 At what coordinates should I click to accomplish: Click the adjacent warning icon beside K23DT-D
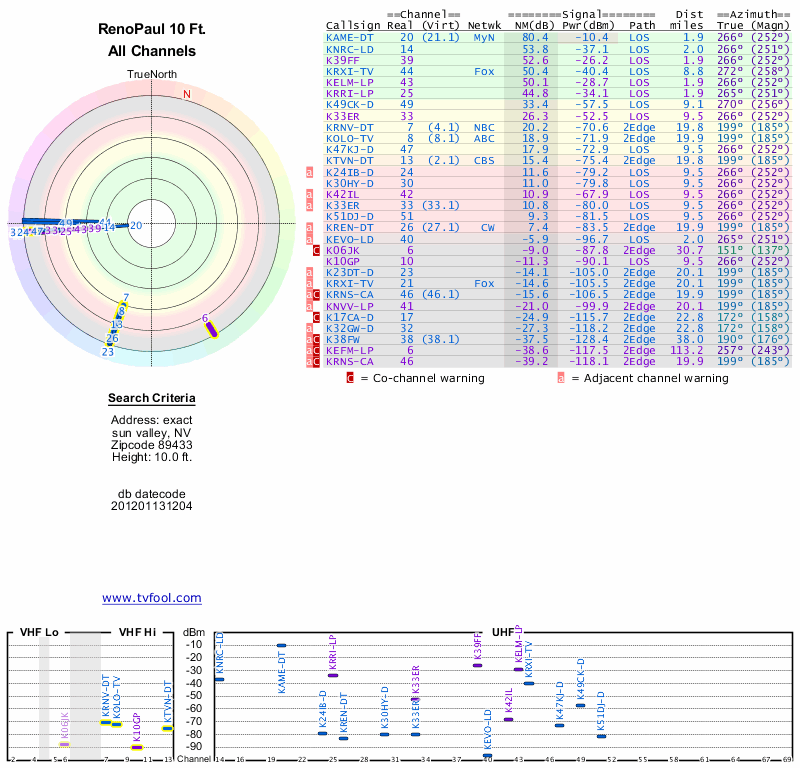click(310, 272)
